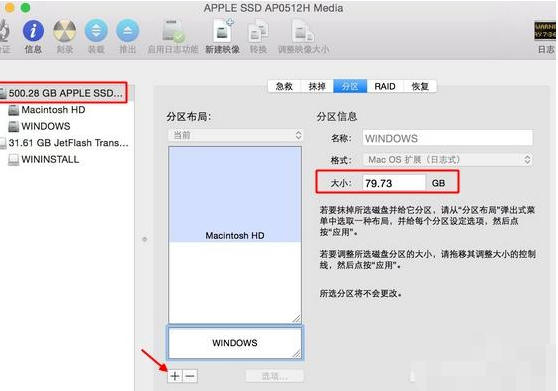
Task: Select the WINDOWS partition block
Action: (x=235, y=343)
